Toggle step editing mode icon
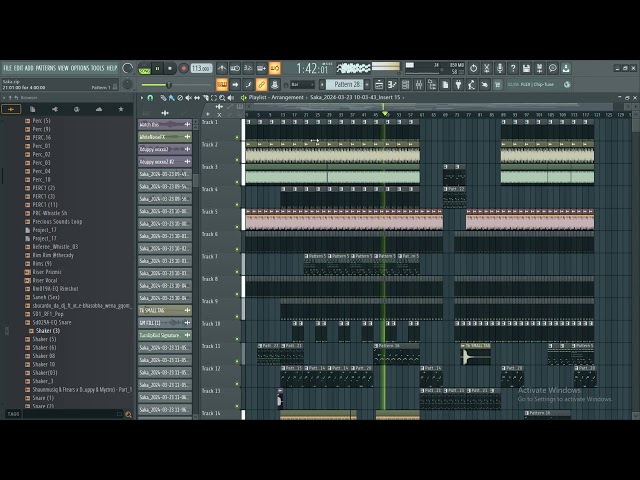The height and width of the screenshot is (480, 640). (x=248, y=84)
